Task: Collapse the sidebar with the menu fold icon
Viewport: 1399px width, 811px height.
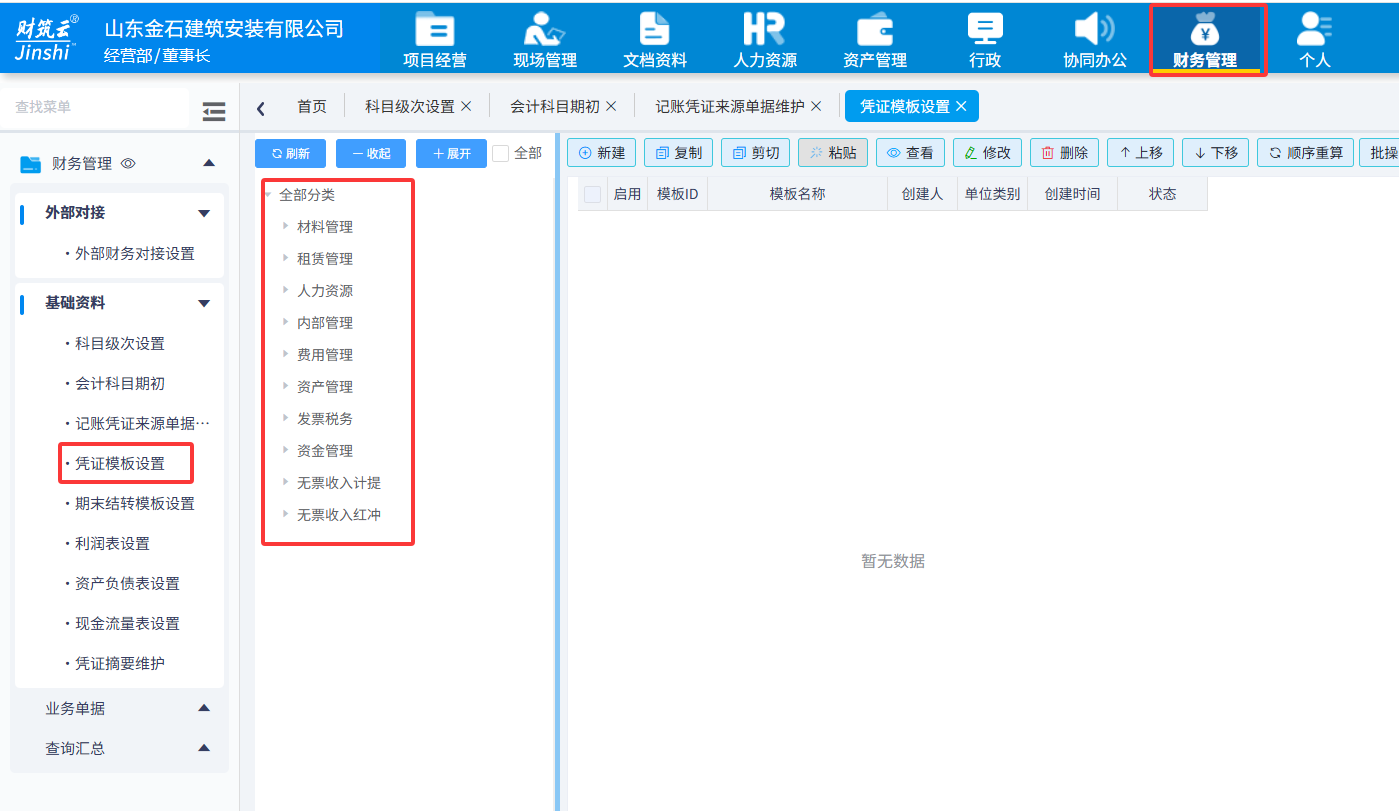Action: (214, 111)
